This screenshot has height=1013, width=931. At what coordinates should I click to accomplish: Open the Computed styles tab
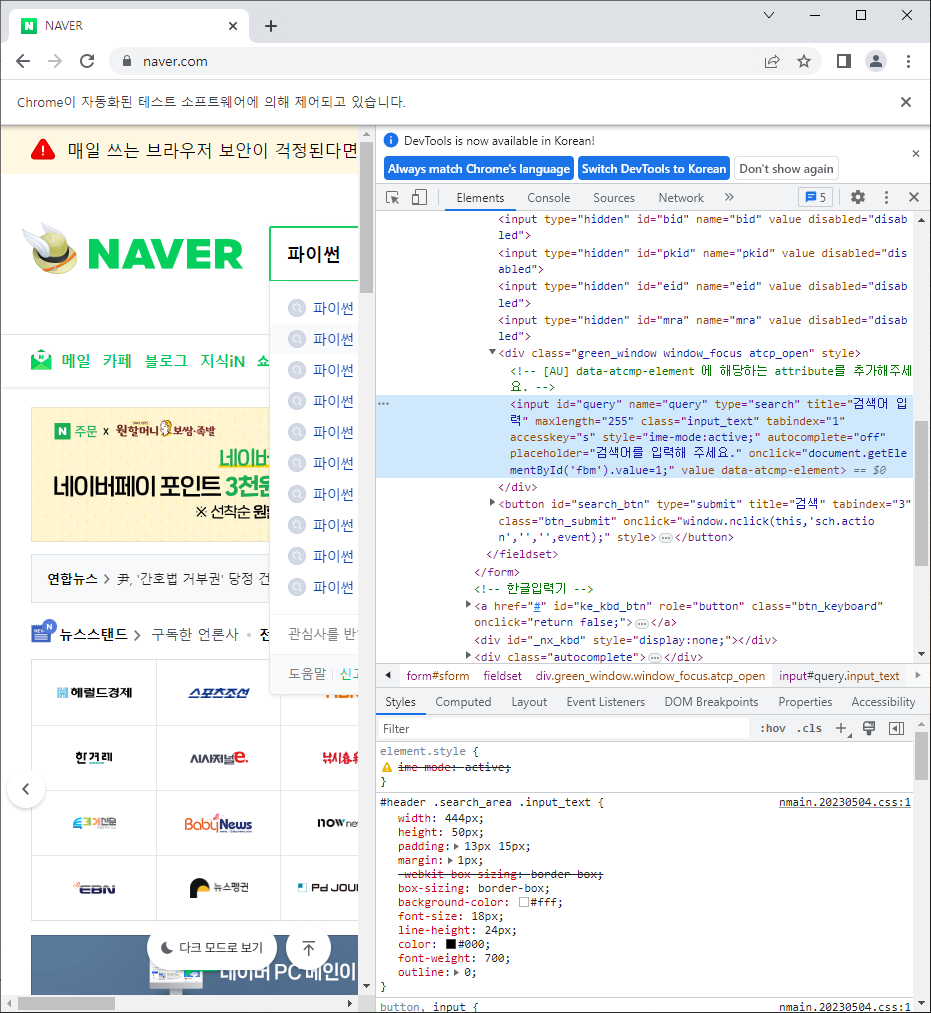(x=463, y=702)
